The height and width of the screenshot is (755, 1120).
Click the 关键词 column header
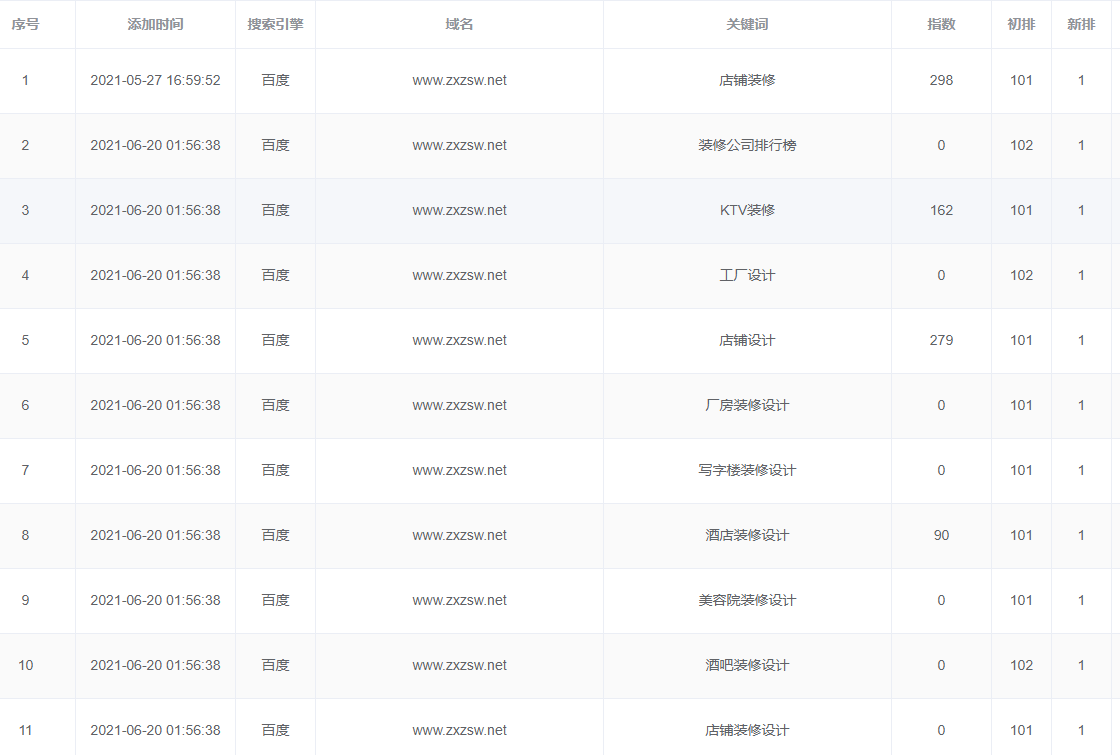747,24
